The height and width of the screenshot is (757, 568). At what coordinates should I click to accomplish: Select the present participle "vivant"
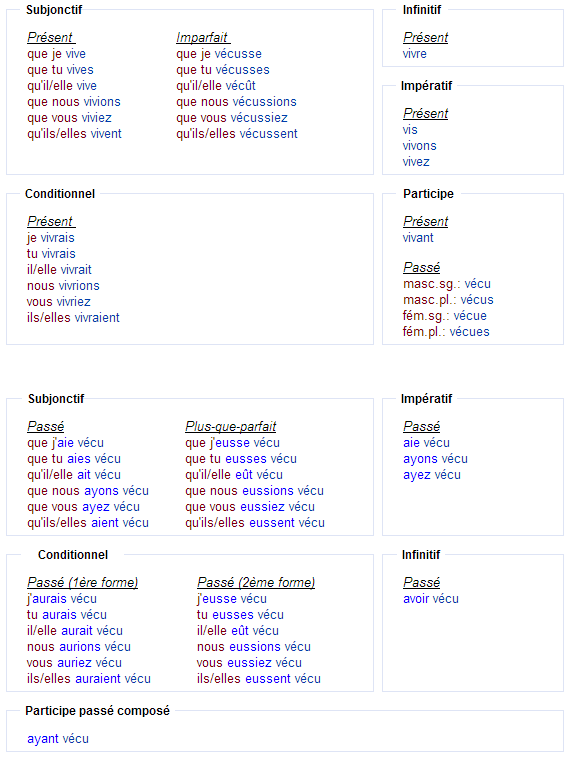click(418, 238)
